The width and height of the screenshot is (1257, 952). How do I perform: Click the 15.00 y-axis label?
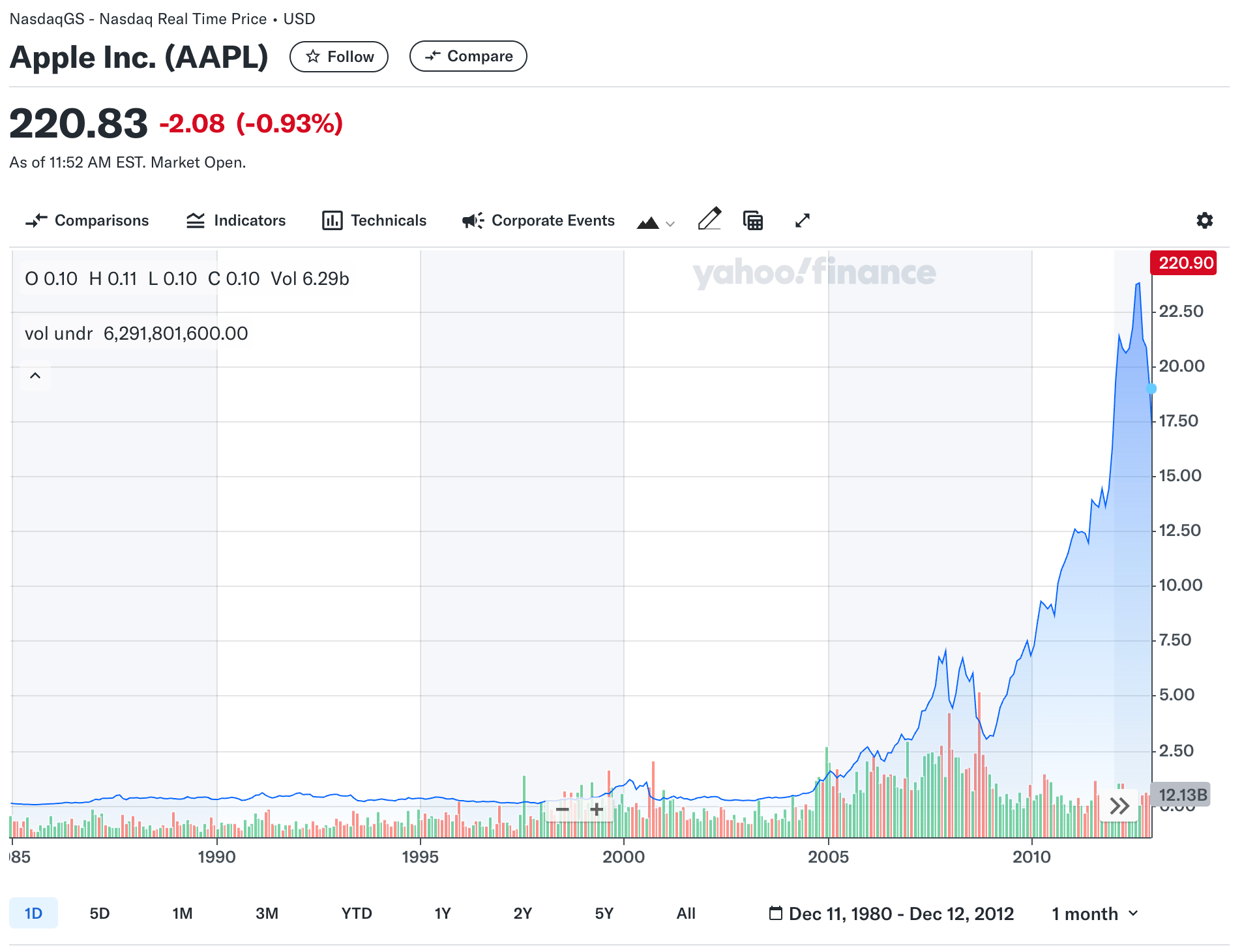[1180, 476]
